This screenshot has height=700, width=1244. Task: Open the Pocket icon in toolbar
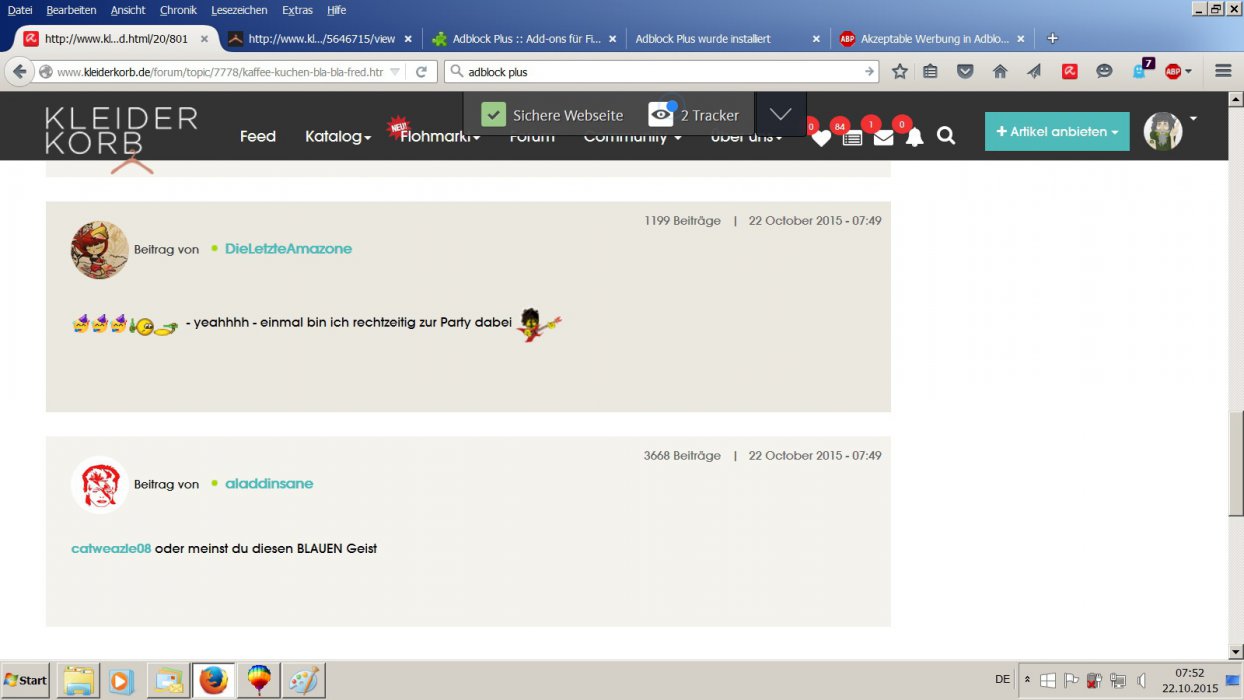[x=965, y=71]
